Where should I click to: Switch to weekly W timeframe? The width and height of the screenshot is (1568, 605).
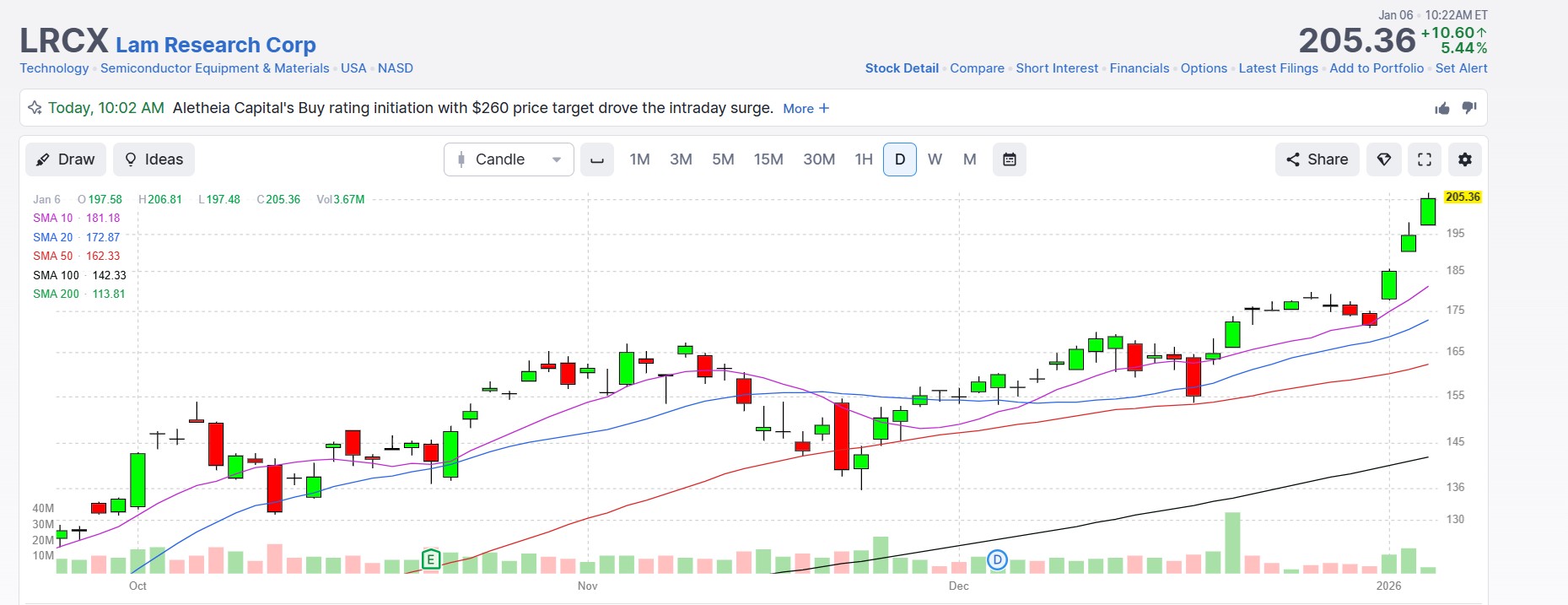tap(935, 159)
